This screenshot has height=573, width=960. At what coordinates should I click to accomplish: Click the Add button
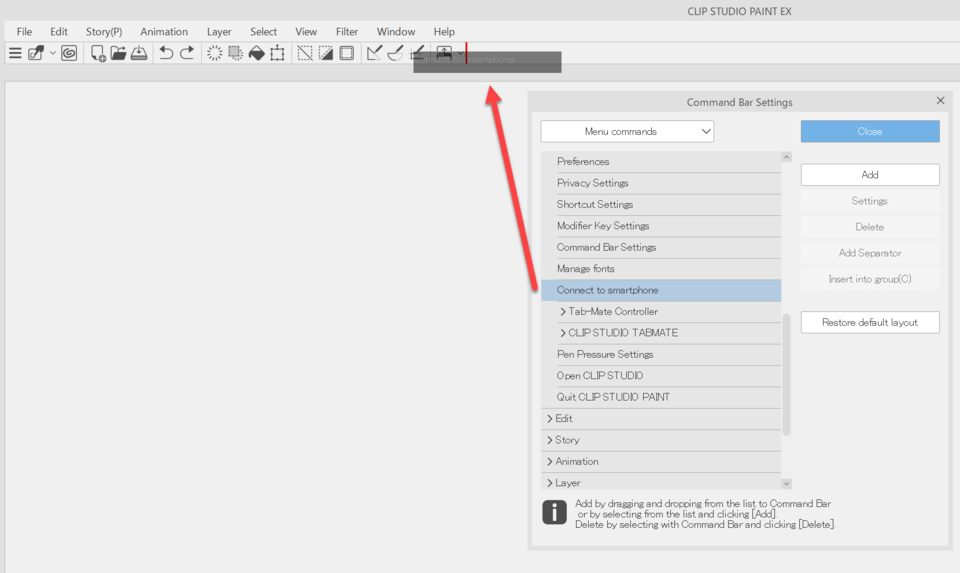click(870, 174)
